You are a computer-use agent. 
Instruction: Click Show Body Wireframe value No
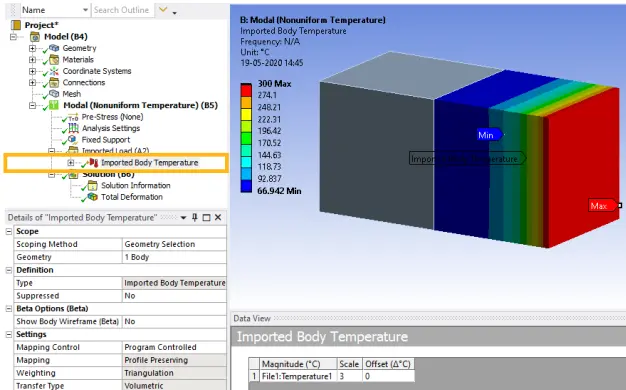pos(174,321)
